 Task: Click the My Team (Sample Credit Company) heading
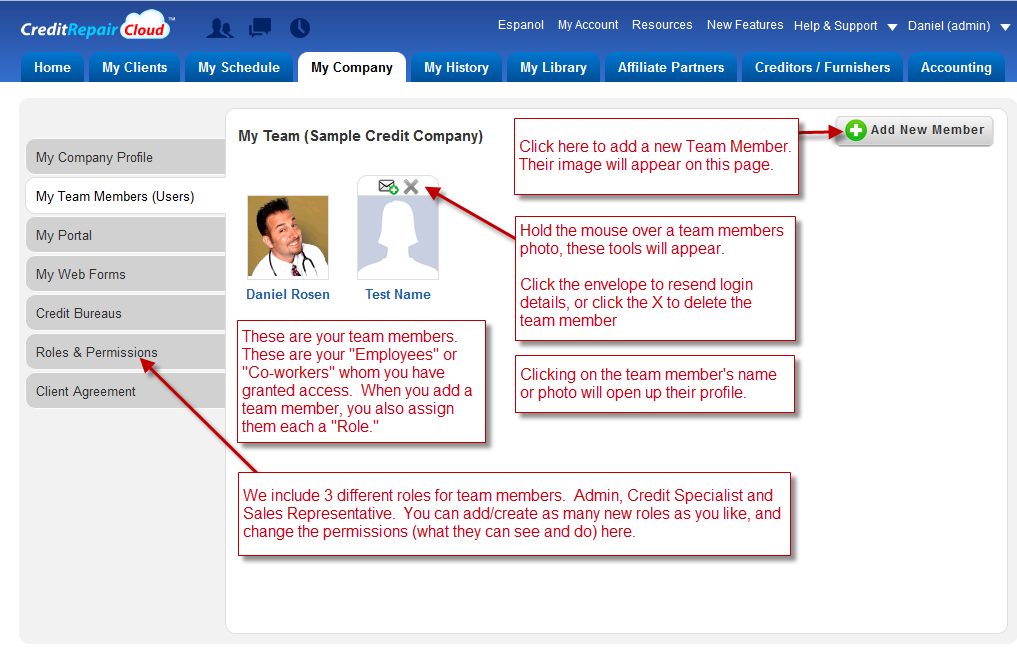point(361,136)
